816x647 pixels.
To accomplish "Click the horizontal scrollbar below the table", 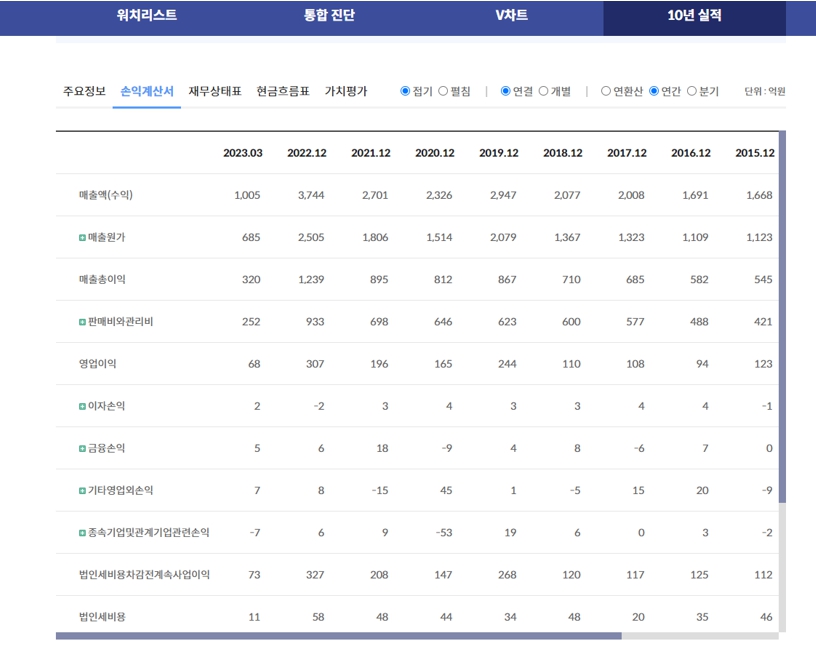I will [338, 636].
